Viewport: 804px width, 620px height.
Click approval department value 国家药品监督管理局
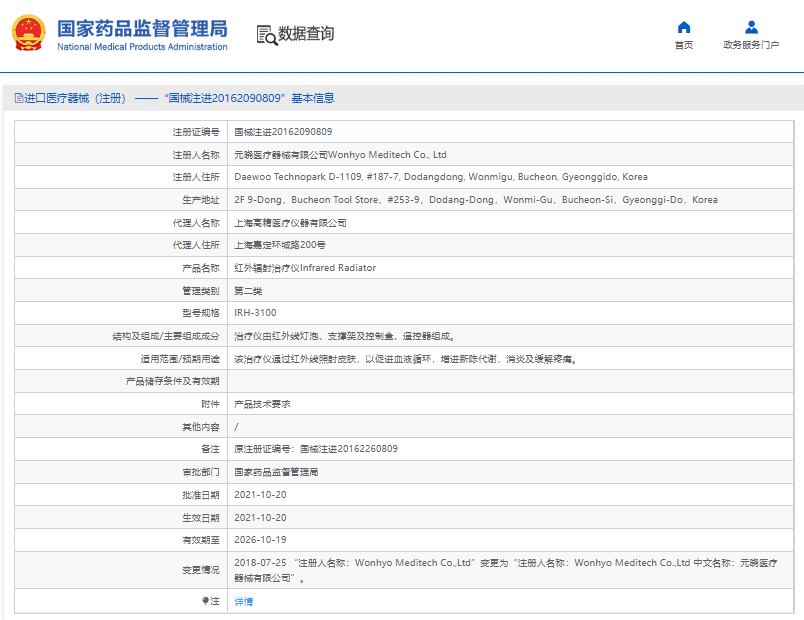point(276,472)
